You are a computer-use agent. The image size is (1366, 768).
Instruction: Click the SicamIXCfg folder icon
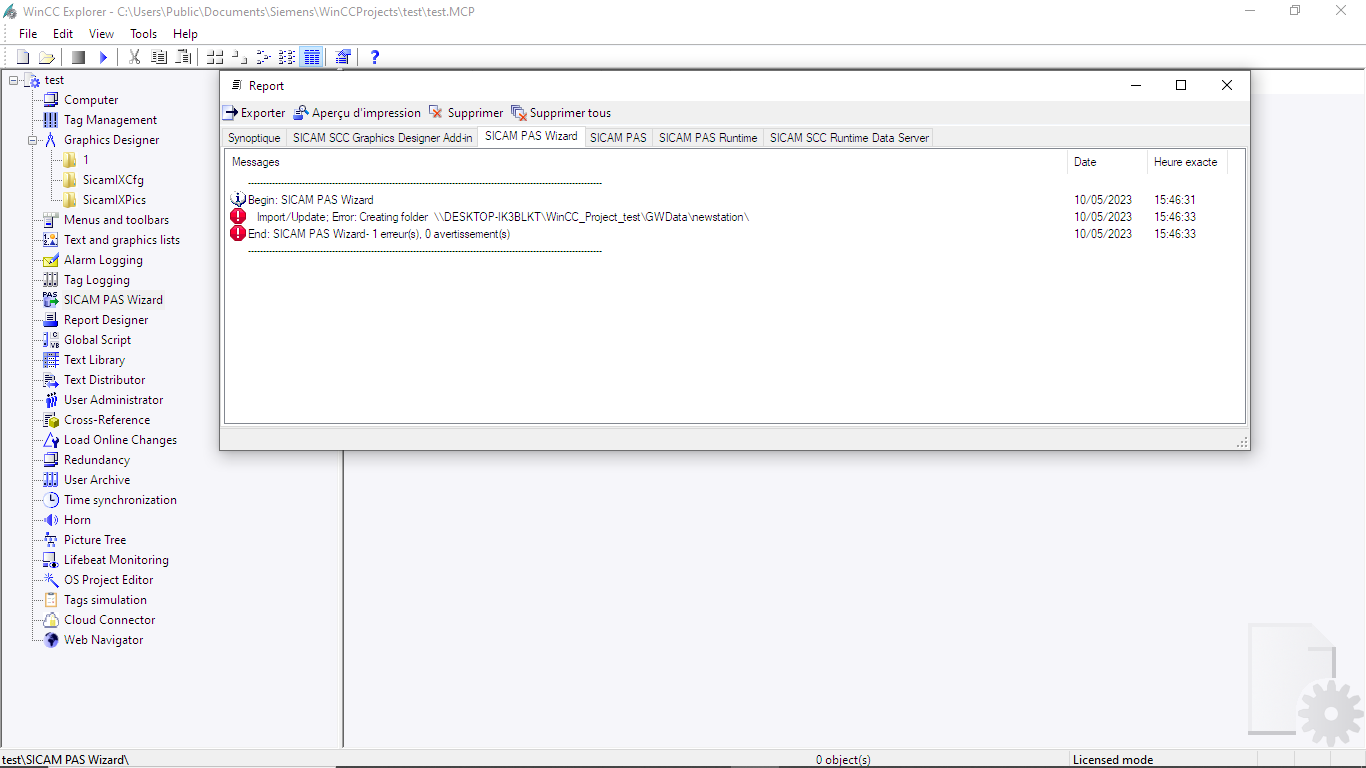[70, 180]
